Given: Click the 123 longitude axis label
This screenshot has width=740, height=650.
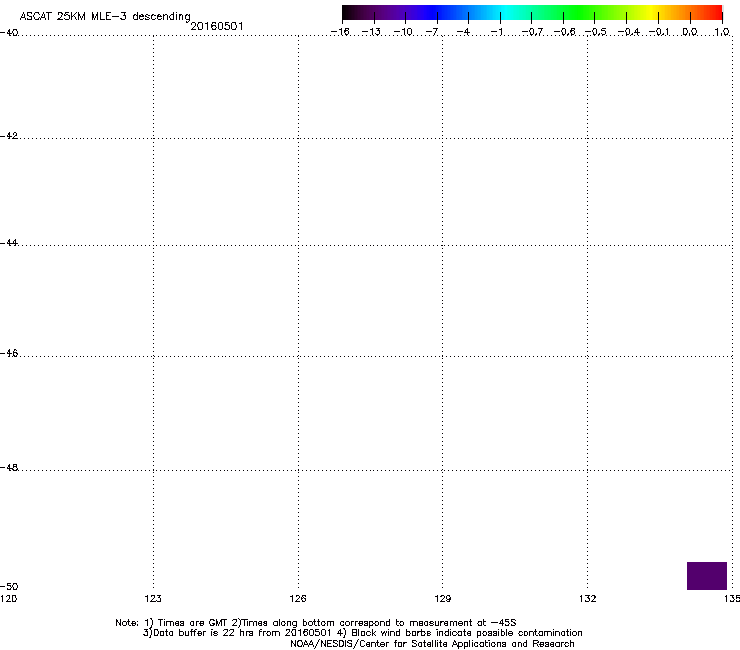Looking at the screenshot, I should [x=153, y=599].
